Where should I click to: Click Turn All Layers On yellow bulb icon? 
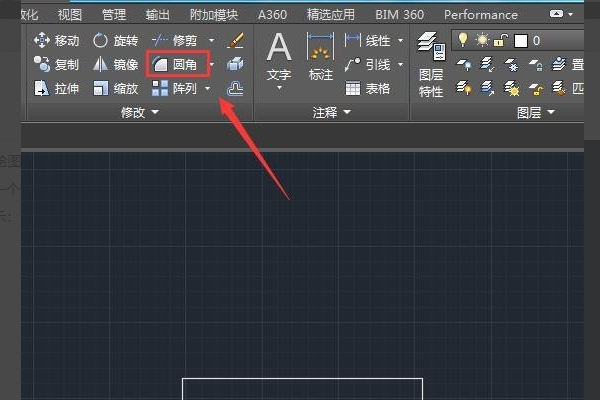click(x=463, y=88)
